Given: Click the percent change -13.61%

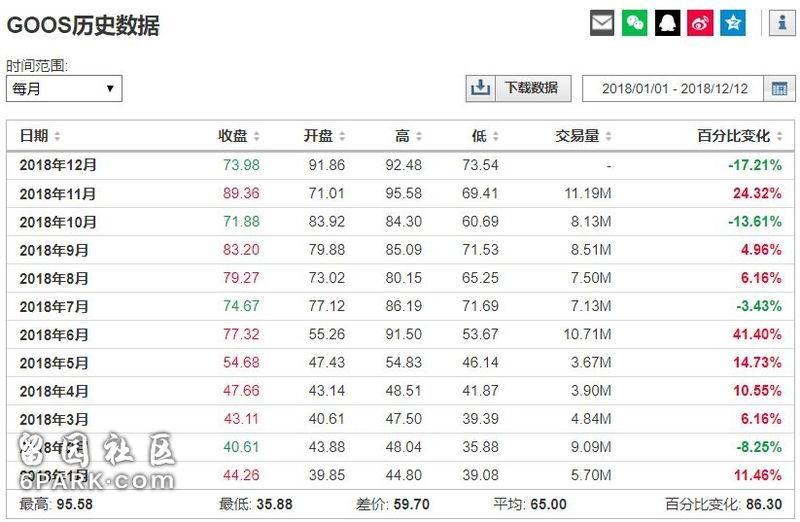Looking at the screenshot, I should pos(755,221).
